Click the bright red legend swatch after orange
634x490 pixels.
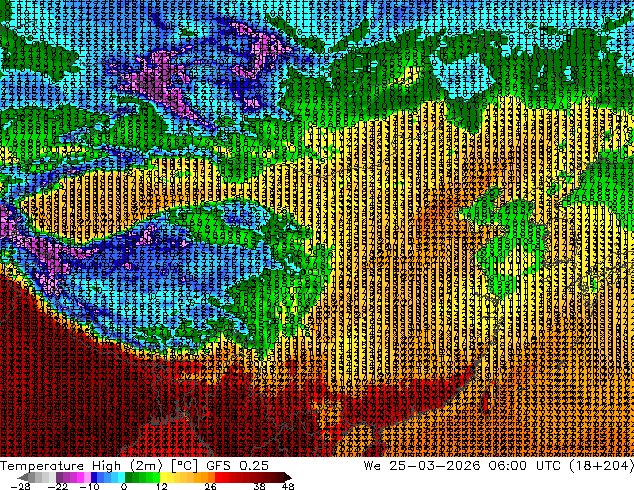click(x=218, y=477)
